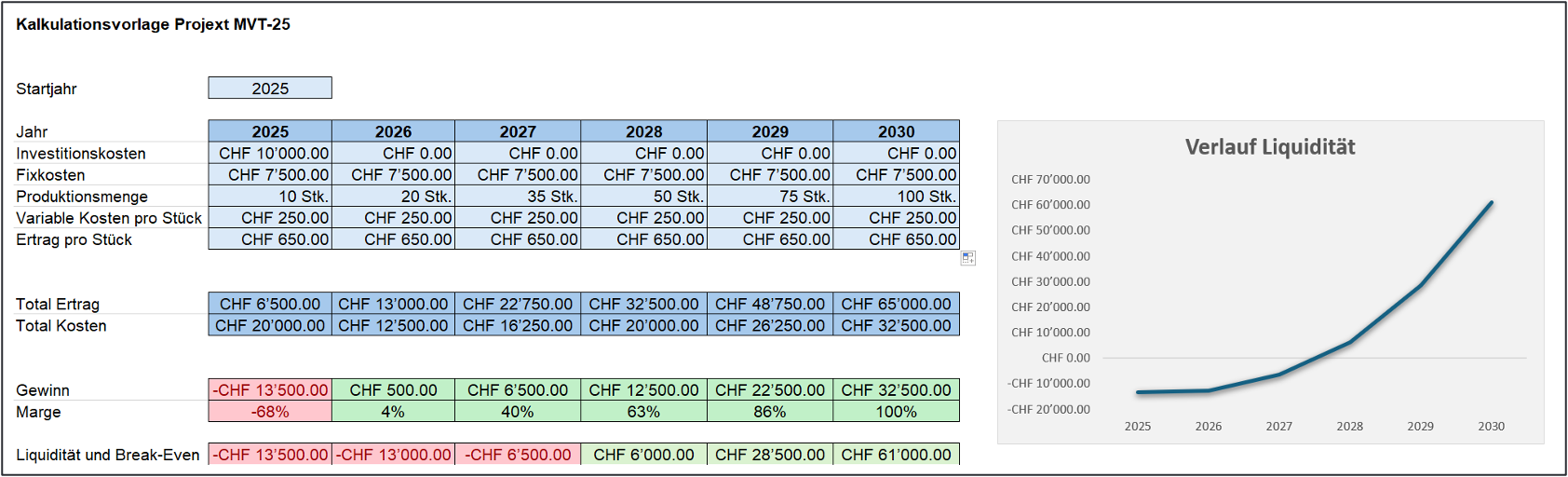
Task: Click the Total Kosten cell CHF 16'250.00
Action: click(518, 326)
